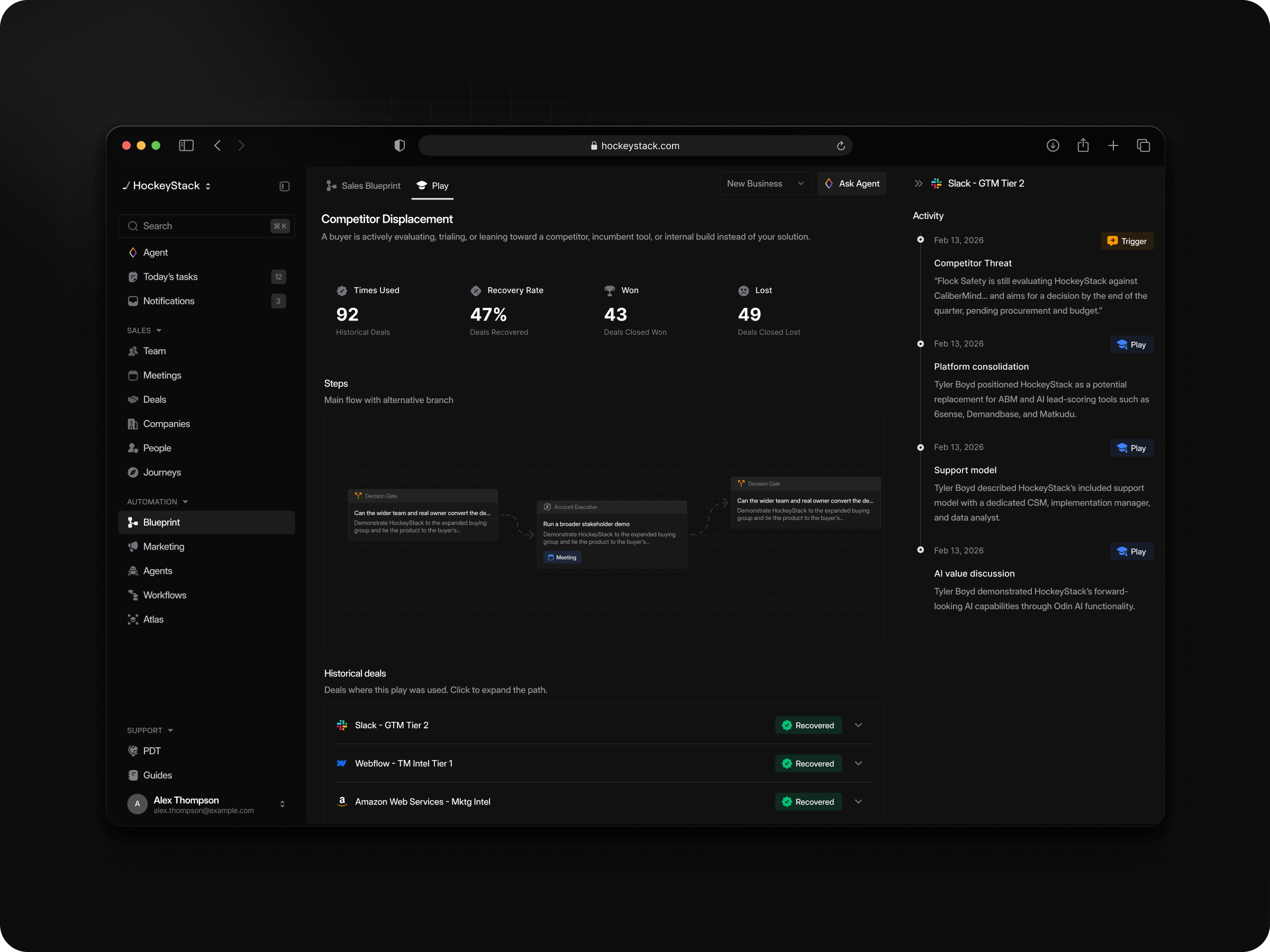Select the Play tab
Viewport: 1270px width, 952px height.
432,185
